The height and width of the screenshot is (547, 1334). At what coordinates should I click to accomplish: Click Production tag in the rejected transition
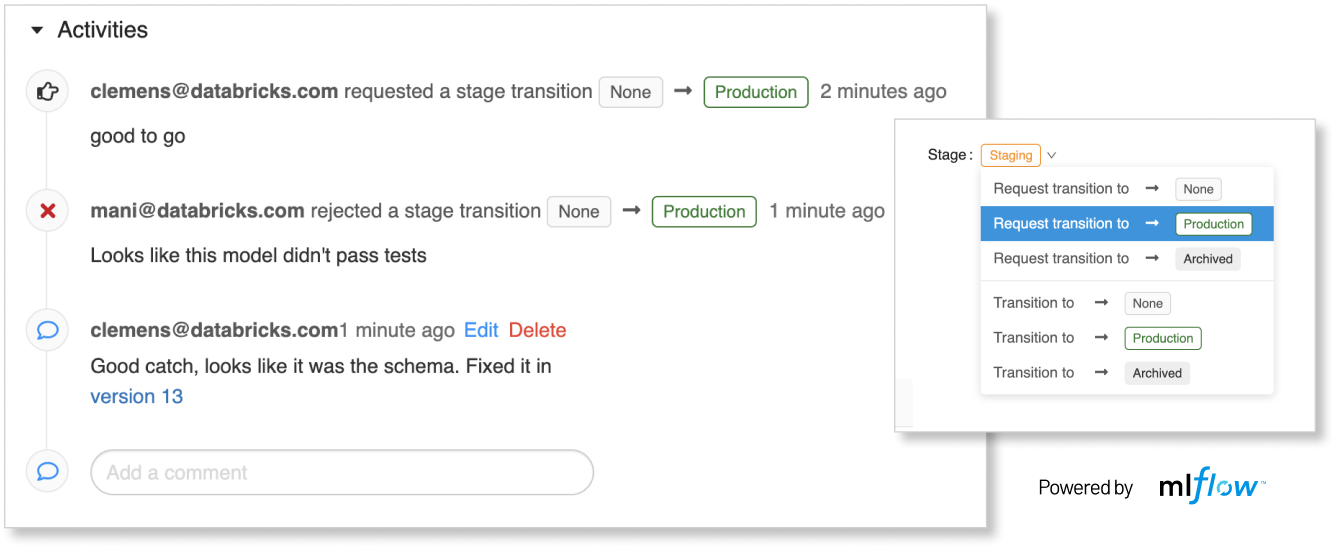704,211
